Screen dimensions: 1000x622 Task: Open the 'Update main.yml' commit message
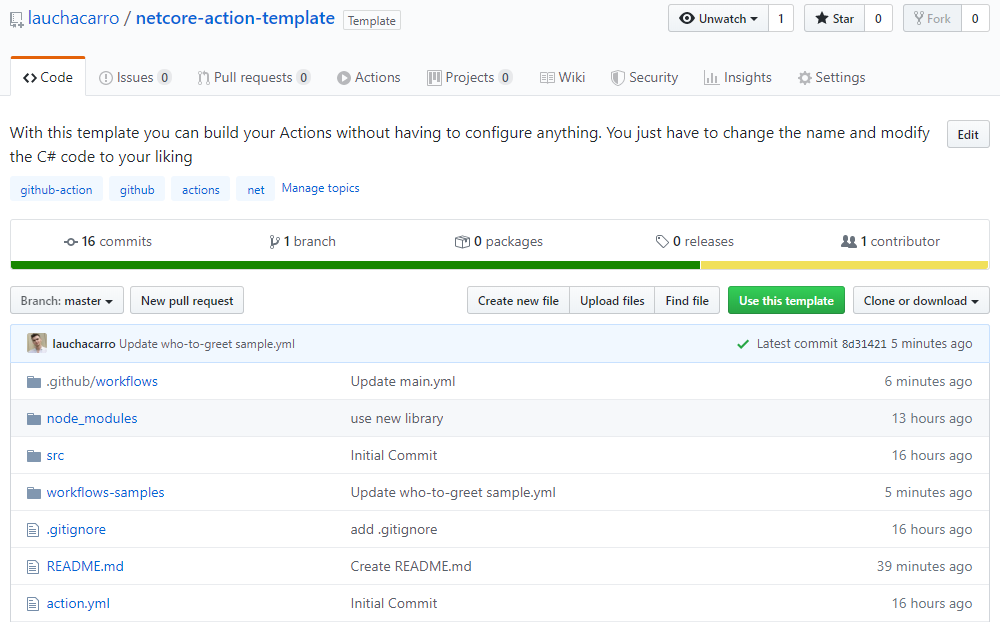[x=403, y=381]
